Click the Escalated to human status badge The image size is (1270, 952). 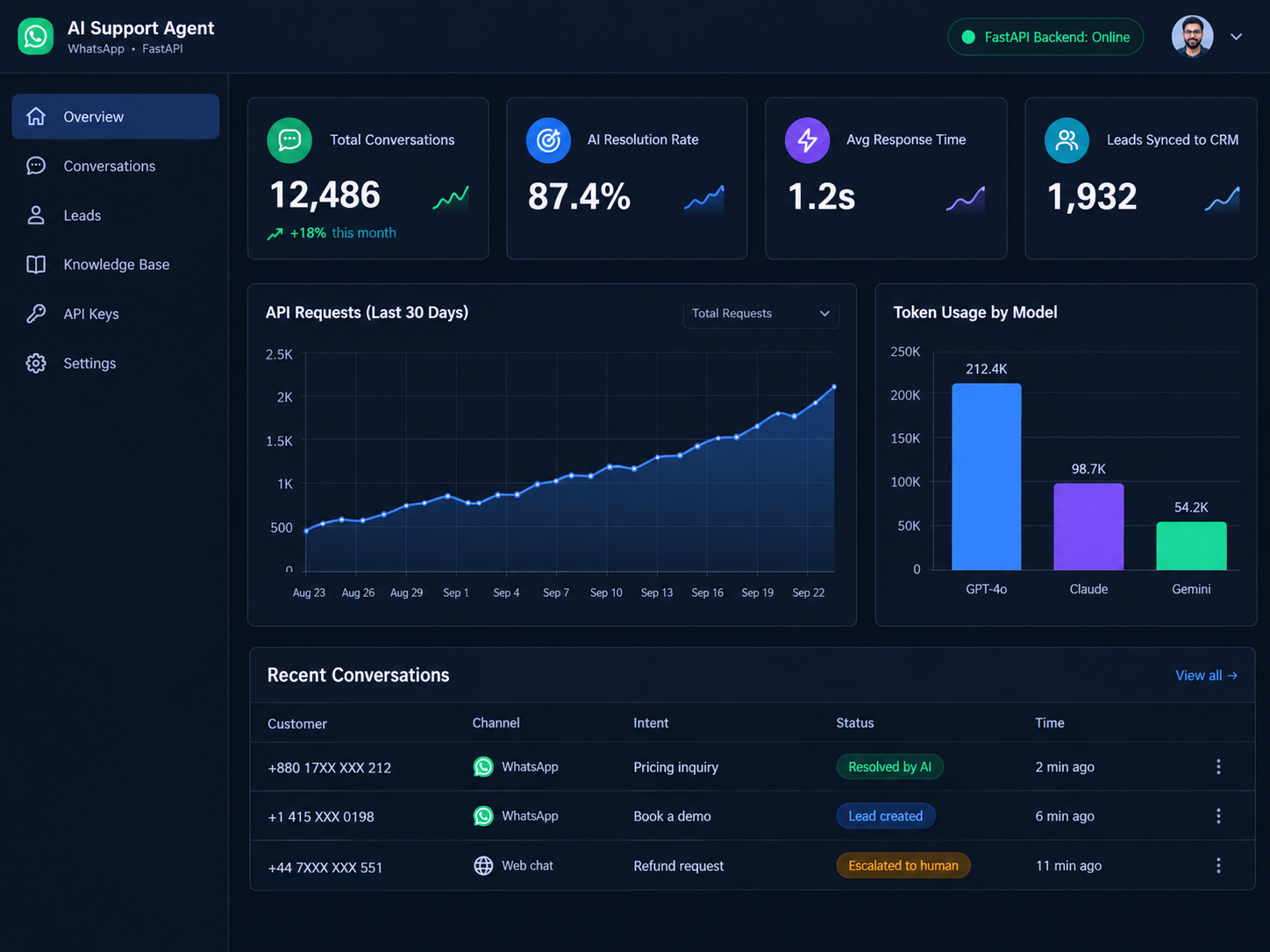[x=903, y=865]
